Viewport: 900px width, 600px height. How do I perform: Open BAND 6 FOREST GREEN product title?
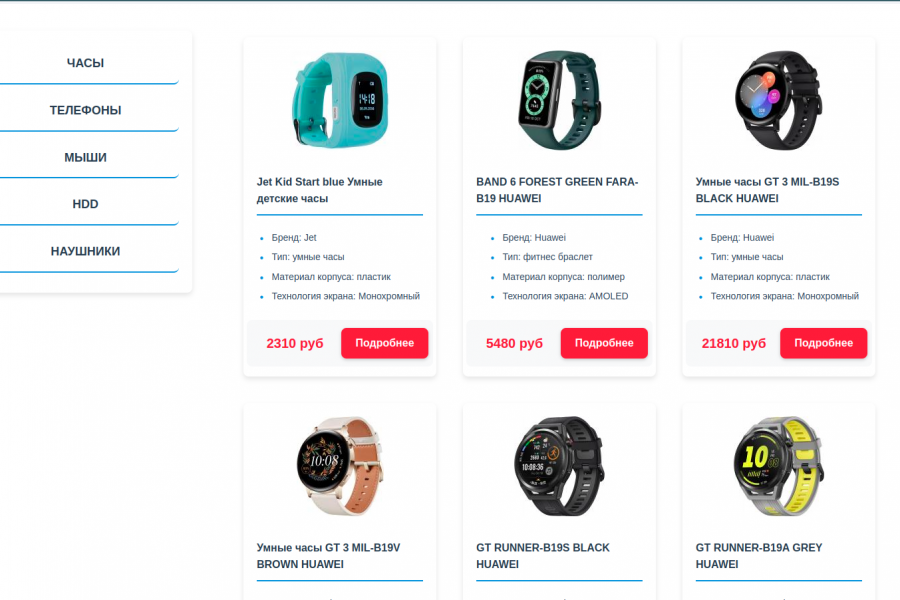coord(557,190)
